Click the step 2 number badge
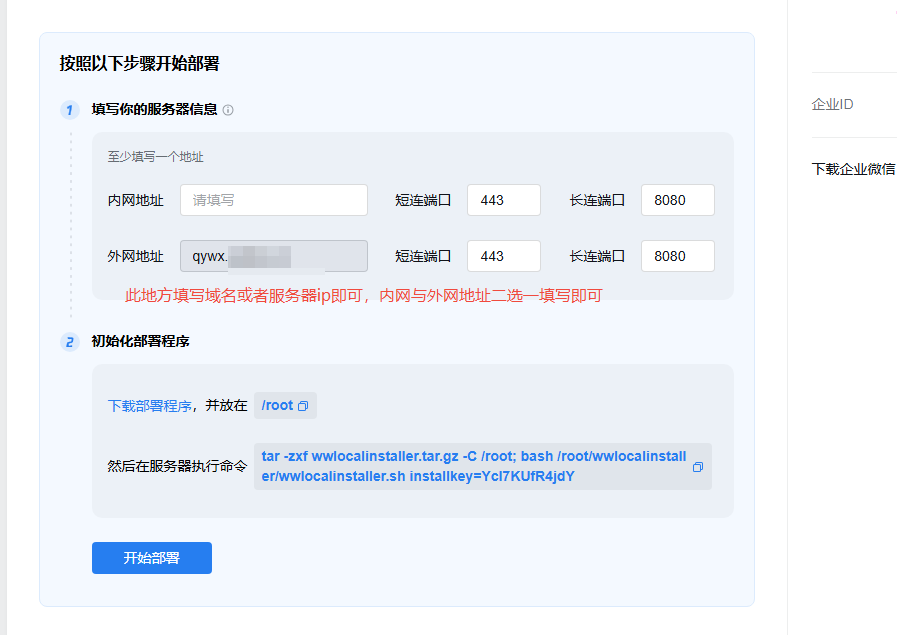Screen dimensions: 897x635 (70, 342)
